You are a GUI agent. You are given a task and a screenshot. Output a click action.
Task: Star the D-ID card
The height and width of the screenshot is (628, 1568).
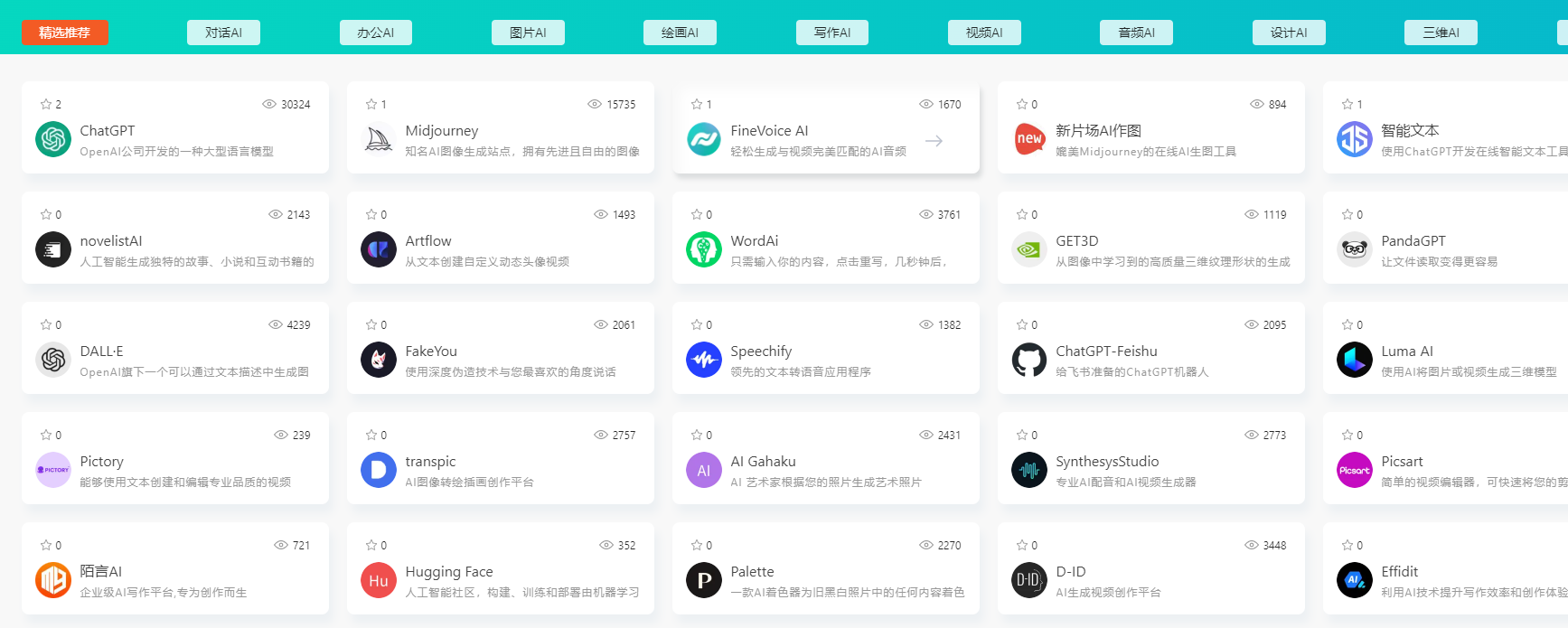1021,545
